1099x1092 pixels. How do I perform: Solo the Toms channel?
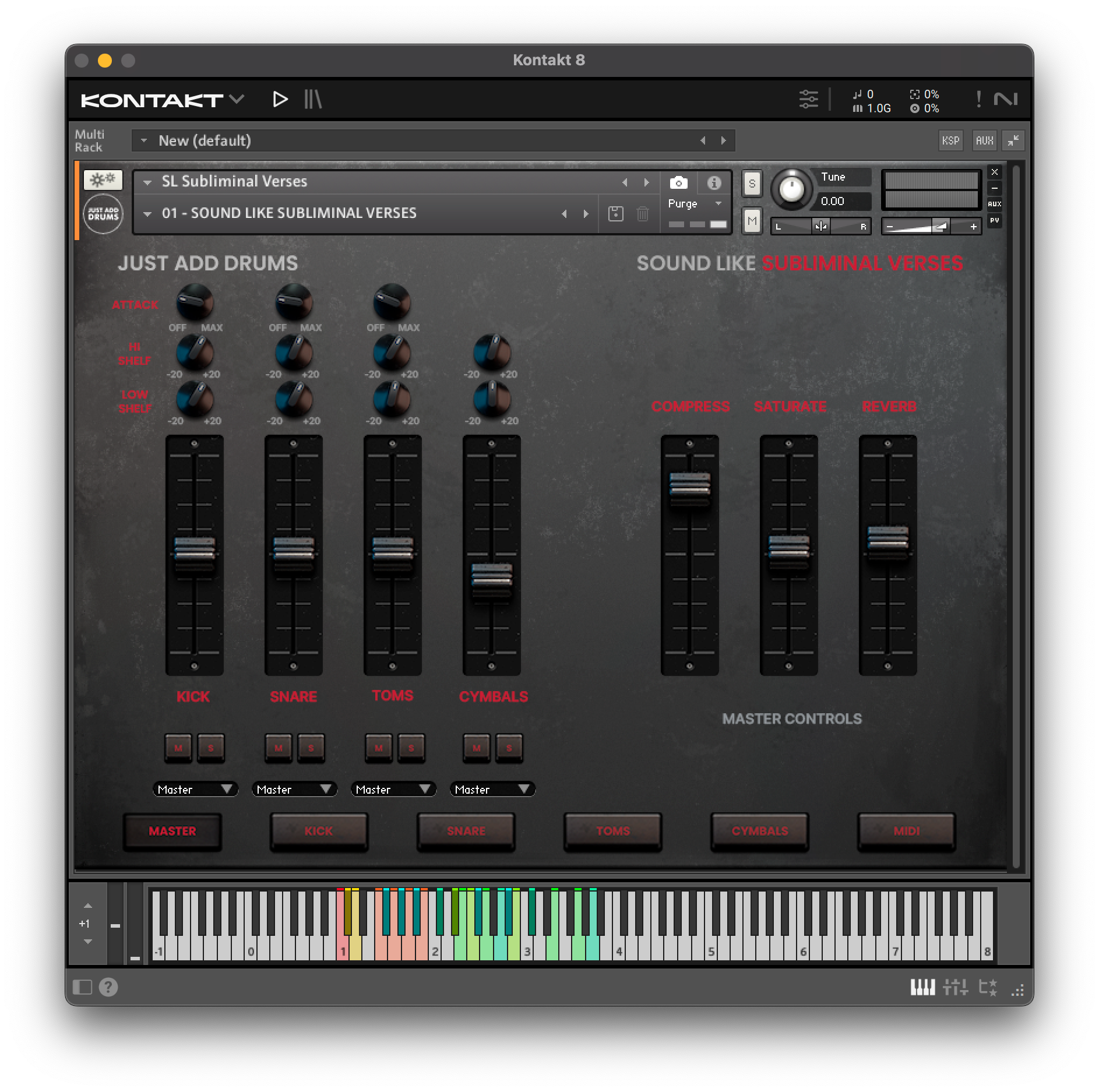[x=411, y=748]
